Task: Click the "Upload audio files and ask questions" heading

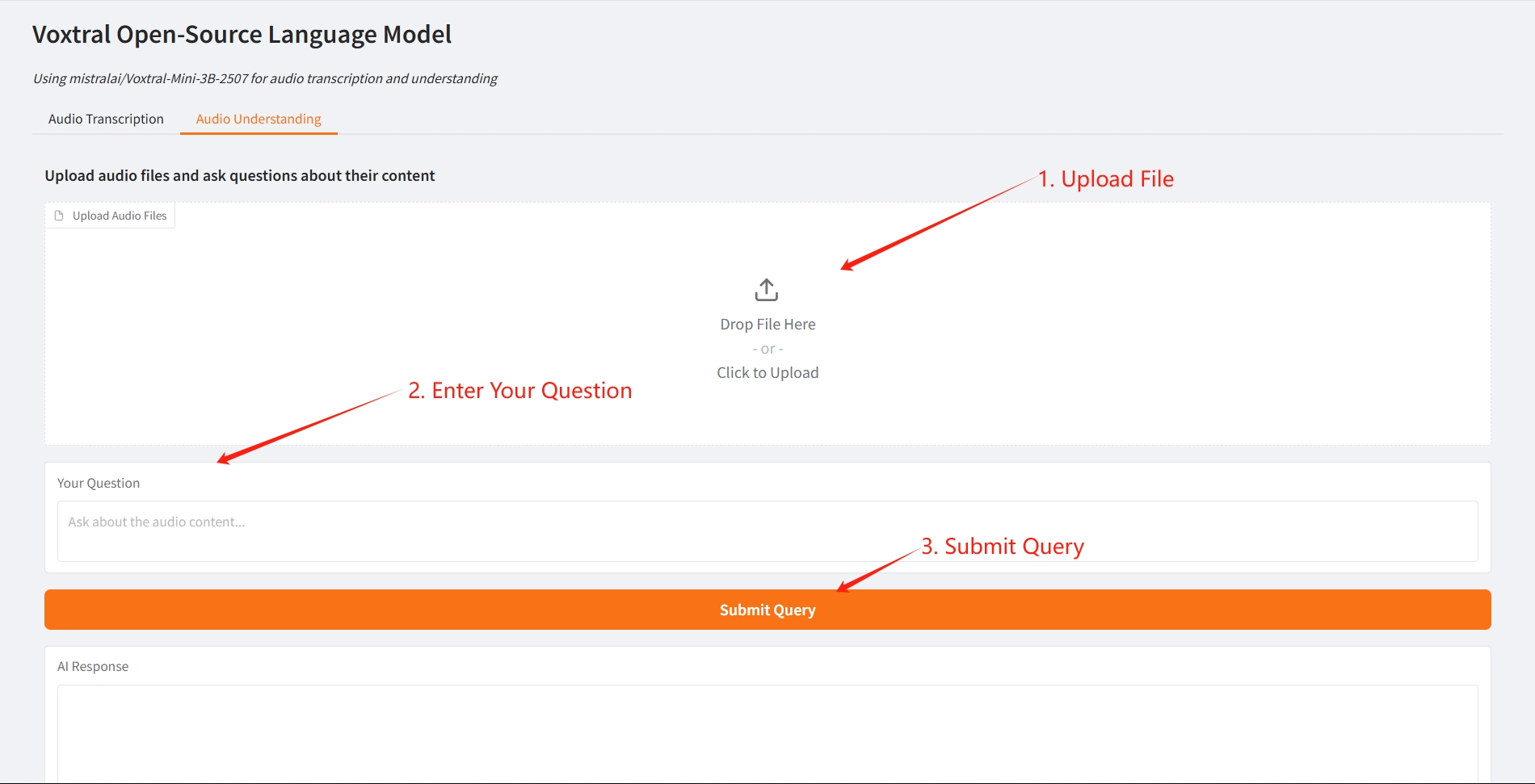Action: pyautogui.click(x=240, y=175)
